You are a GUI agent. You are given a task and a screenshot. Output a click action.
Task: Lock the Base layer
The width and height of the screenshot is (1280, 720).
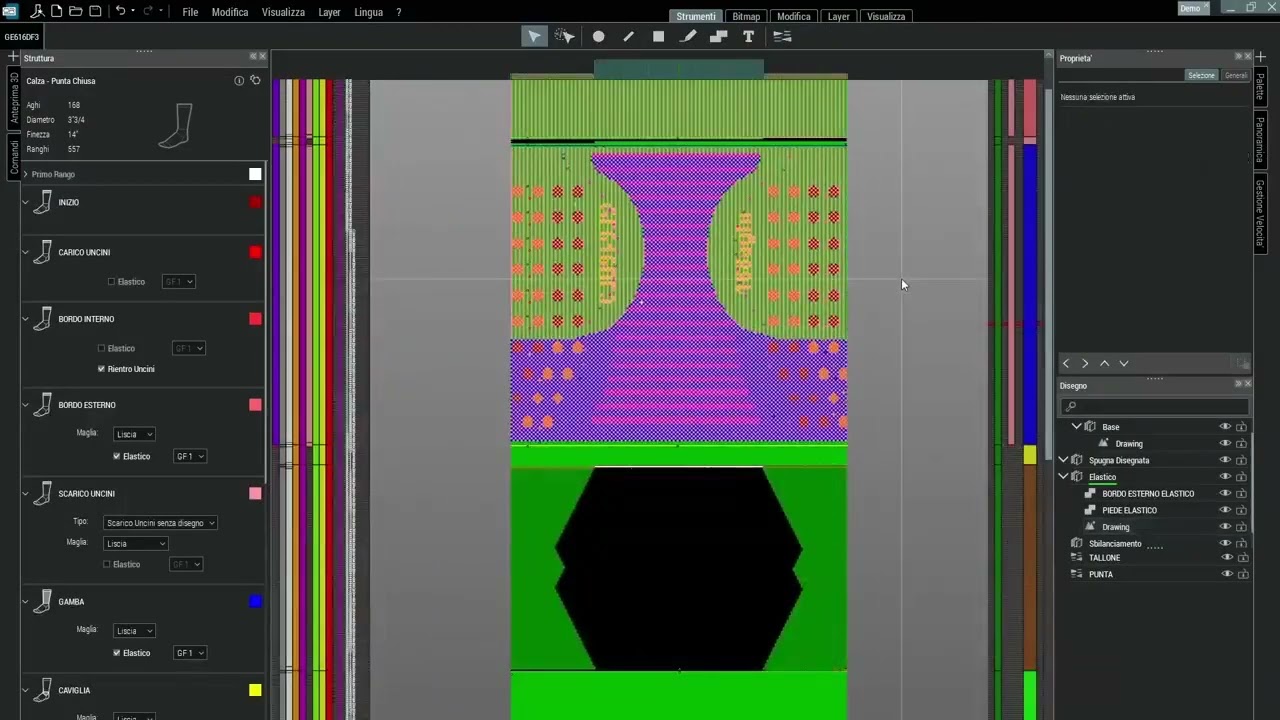tap(1241, 427)
